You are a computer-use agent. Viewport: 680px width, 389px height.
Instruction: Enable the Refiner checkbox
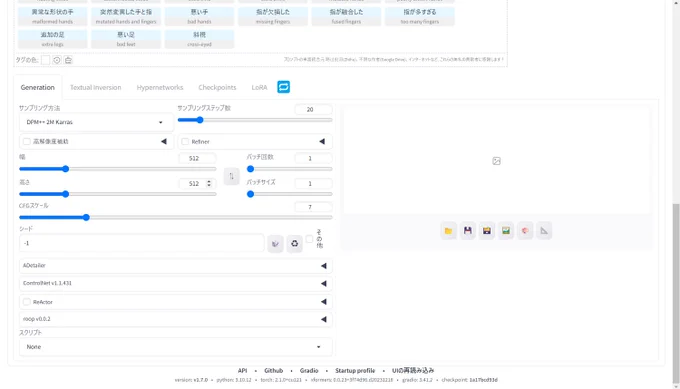tap(185, 141)
